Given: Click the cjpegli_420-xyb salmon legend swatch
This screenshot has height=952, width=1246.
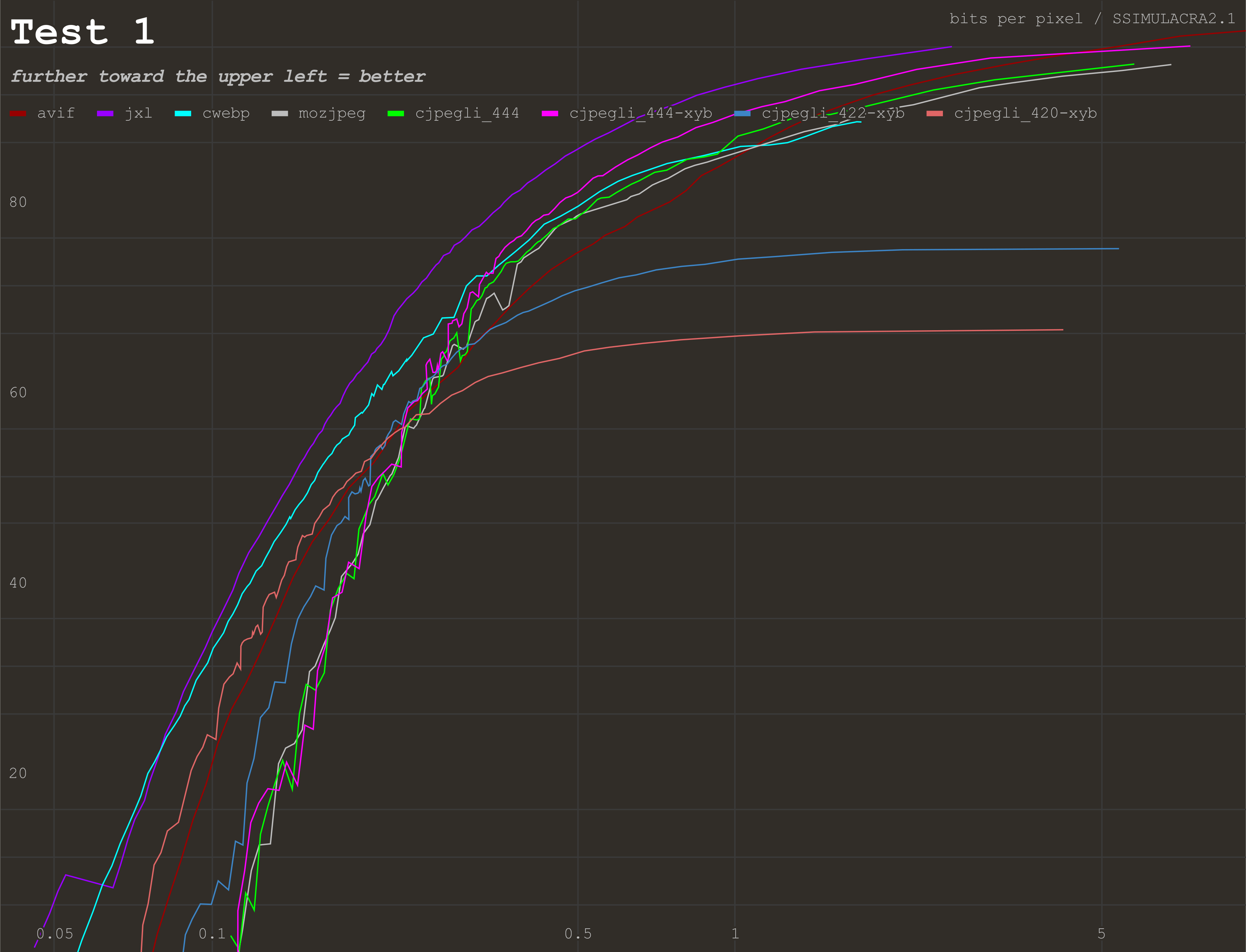Looking at the screenshot, I should pos(934,114).
